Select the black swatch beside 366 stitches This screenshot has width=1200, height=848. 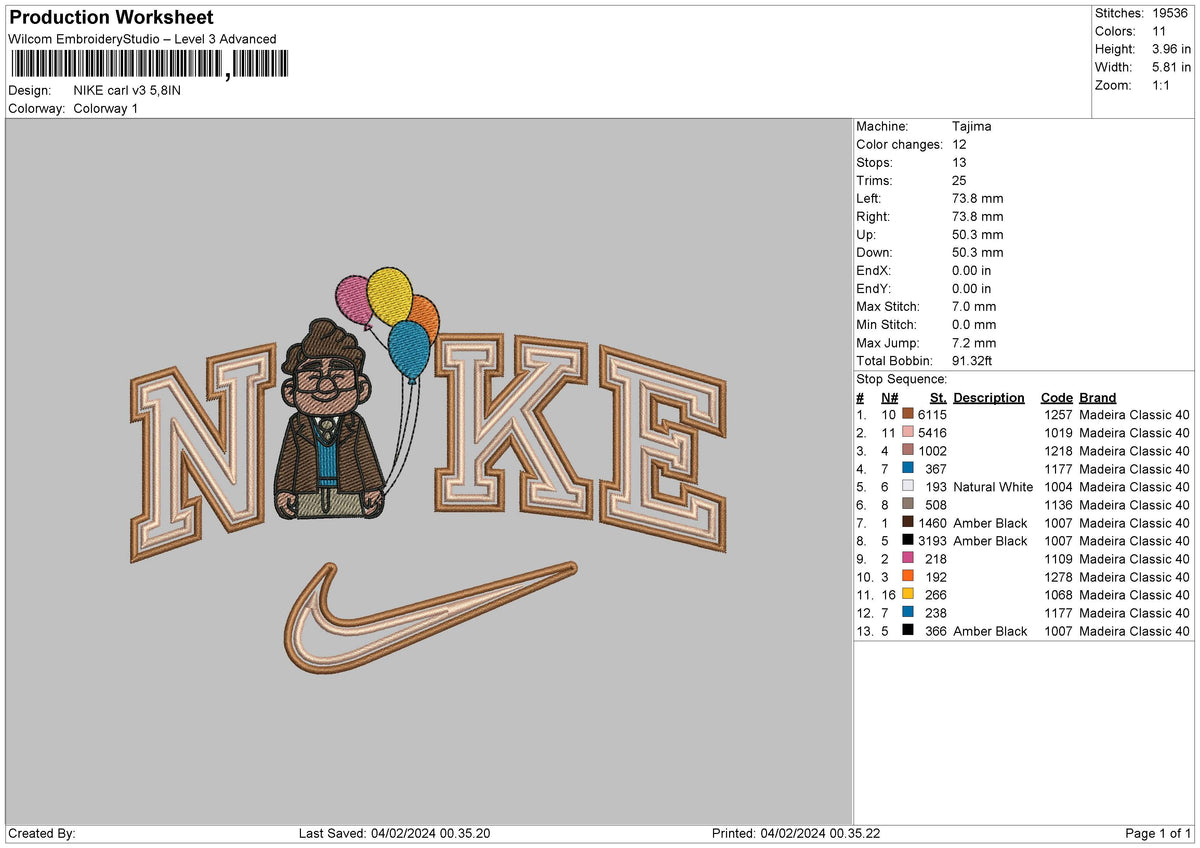click(908, 631)
